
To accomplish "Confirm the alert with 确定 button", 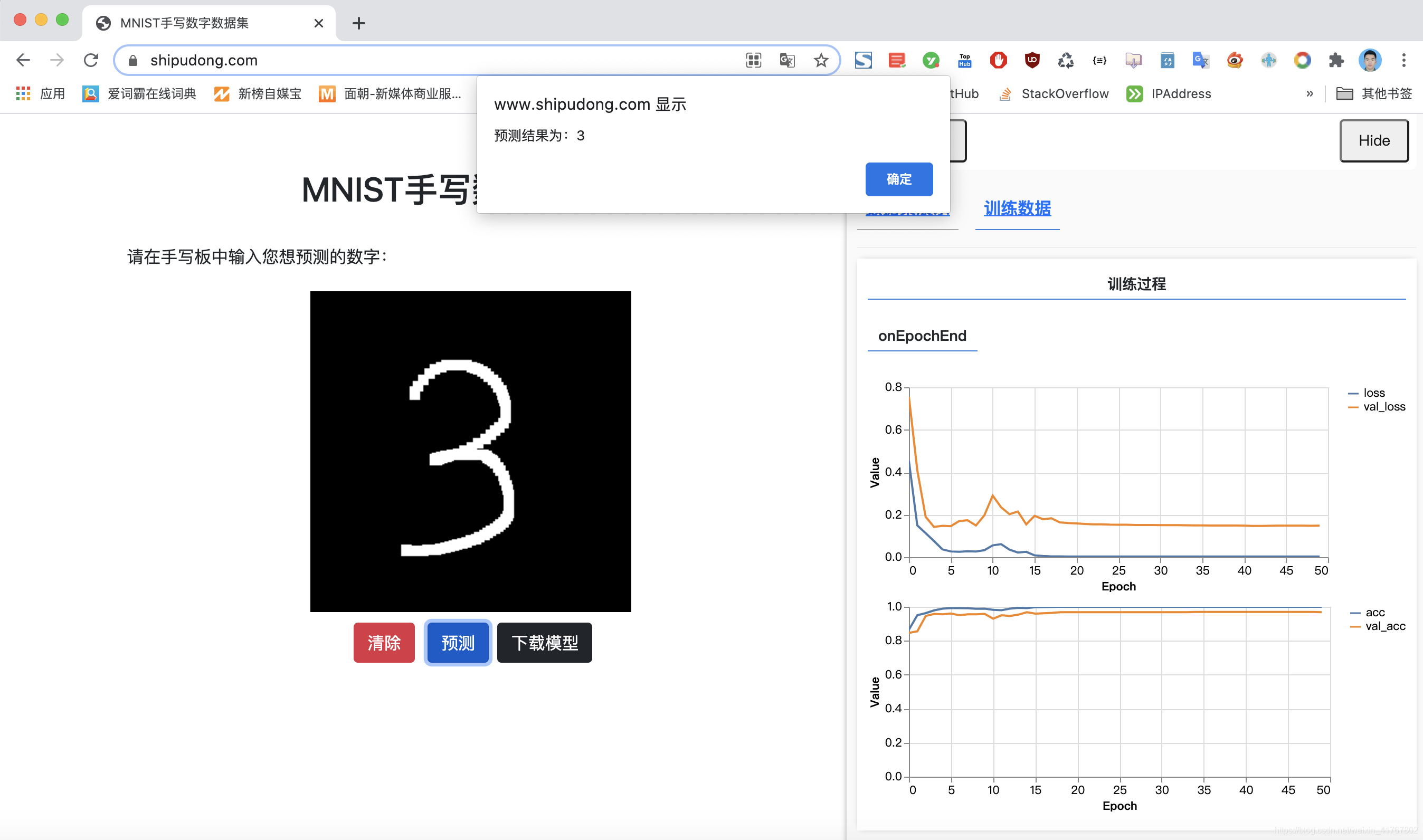I will coord(899,179).
